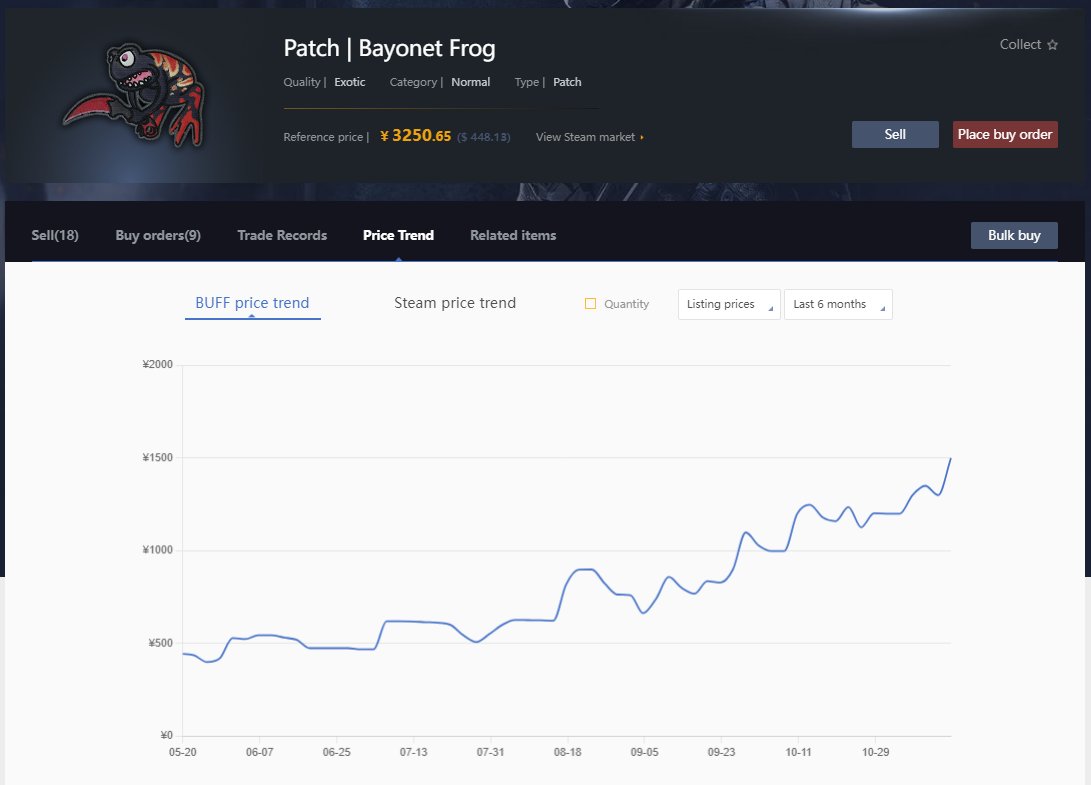Switch to the Buy orders(9) tab
The image size is (1091, 785).
(158, 235)
